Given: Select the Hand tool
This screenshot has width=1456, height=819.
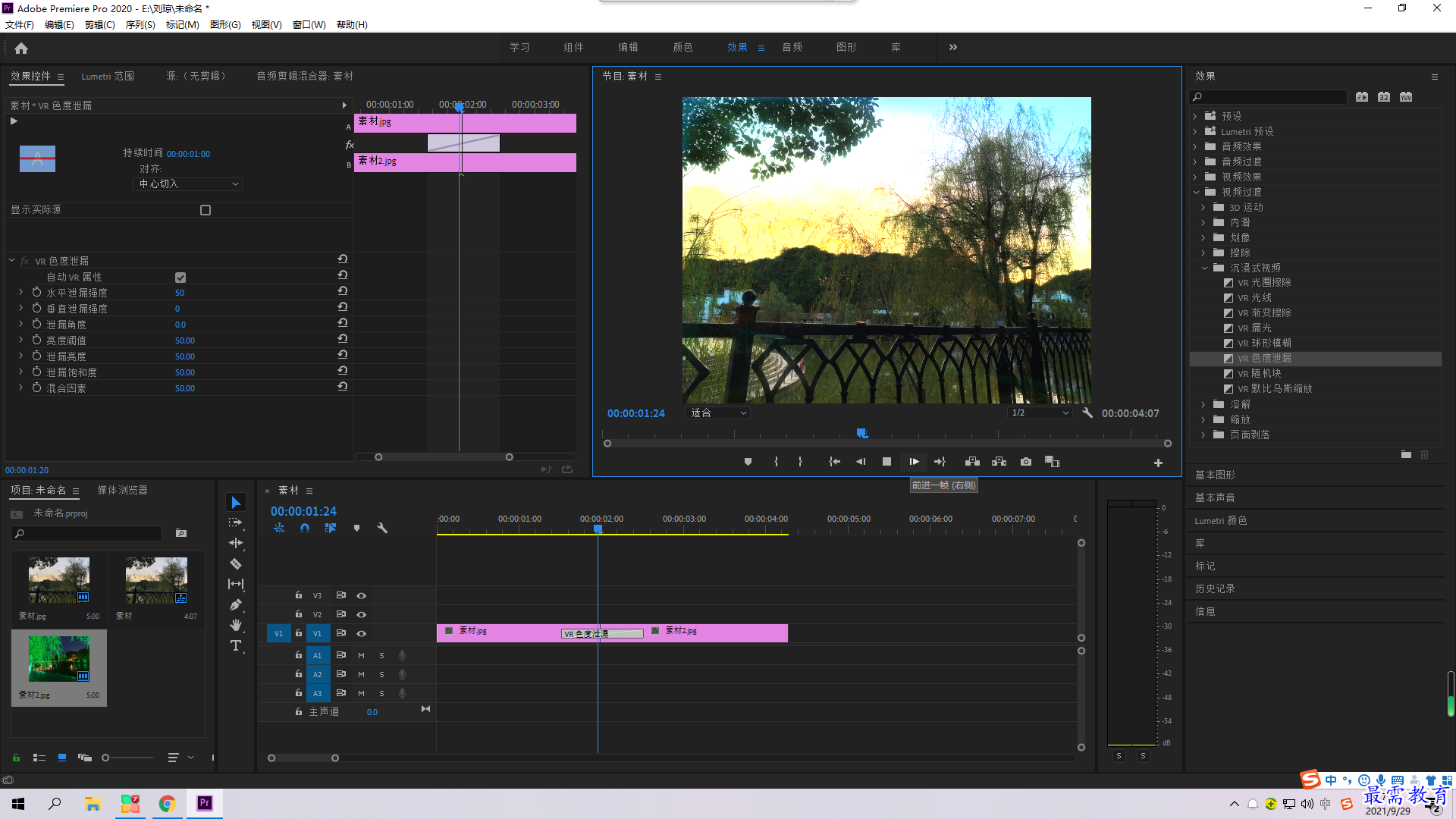Looking at the screenshot, I should [x=236, y=625].
